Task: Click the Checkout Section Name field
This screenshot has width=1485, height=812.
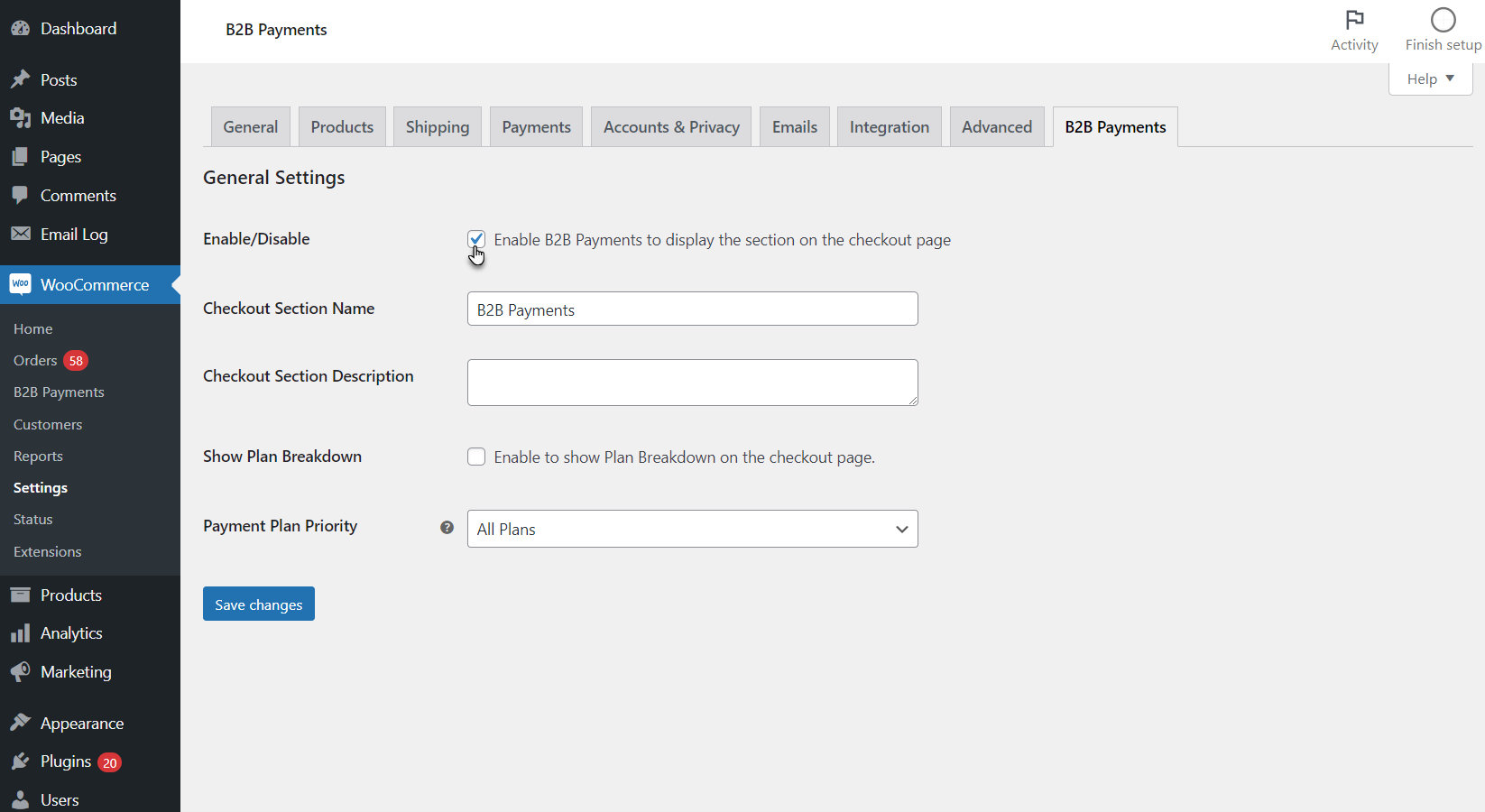Action: (692, 309)
